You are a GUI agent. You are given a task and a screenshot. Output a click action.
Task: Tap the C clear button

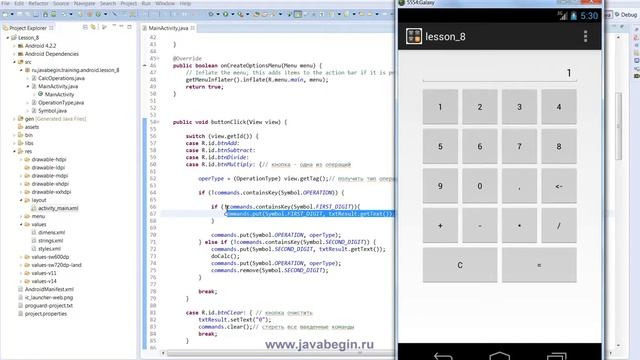point(460,265)
